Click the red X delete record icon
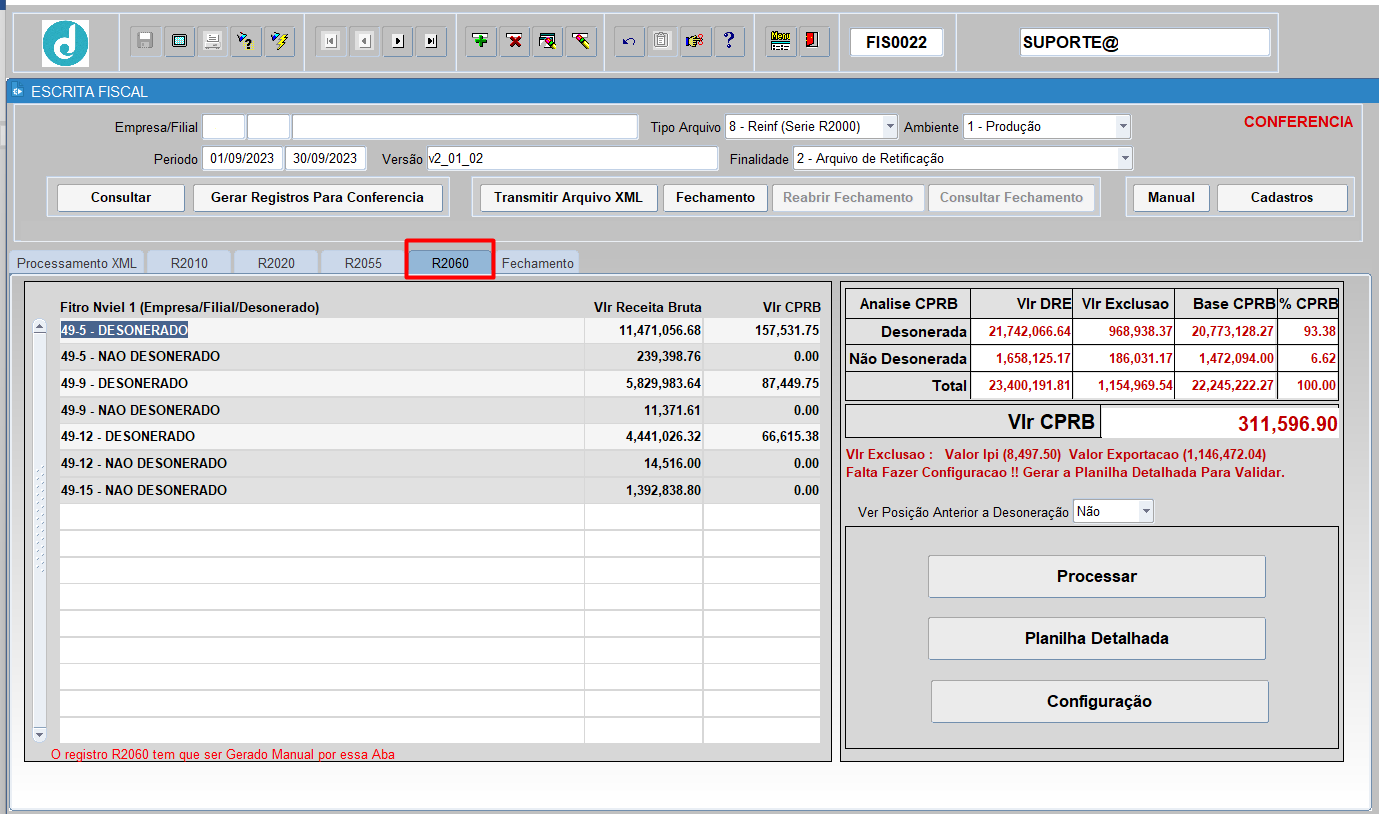 pyautogui.click(x=515, y=42)
